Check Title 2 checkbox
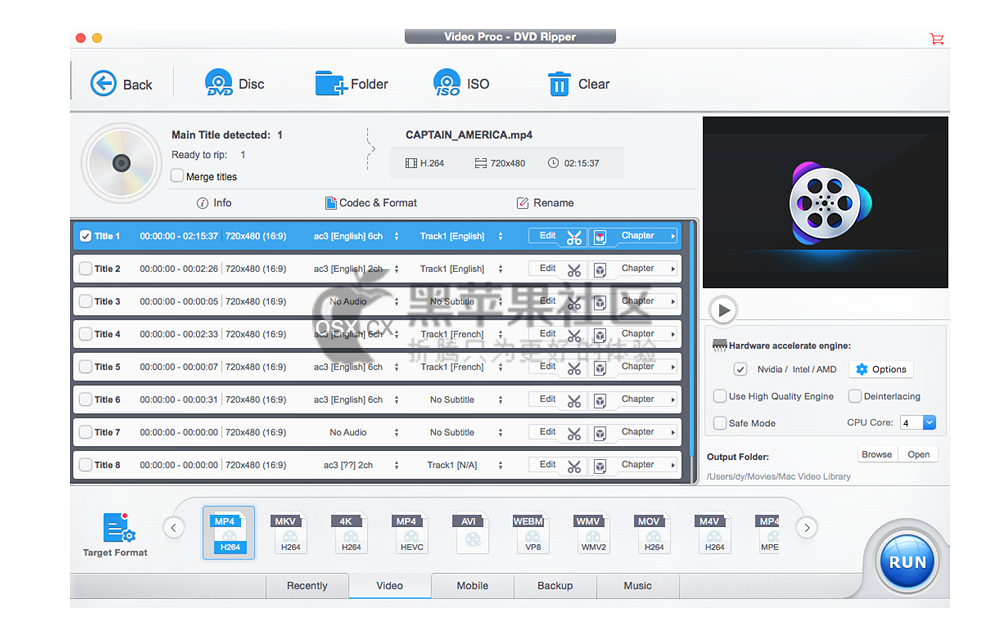 coord(85,268)
